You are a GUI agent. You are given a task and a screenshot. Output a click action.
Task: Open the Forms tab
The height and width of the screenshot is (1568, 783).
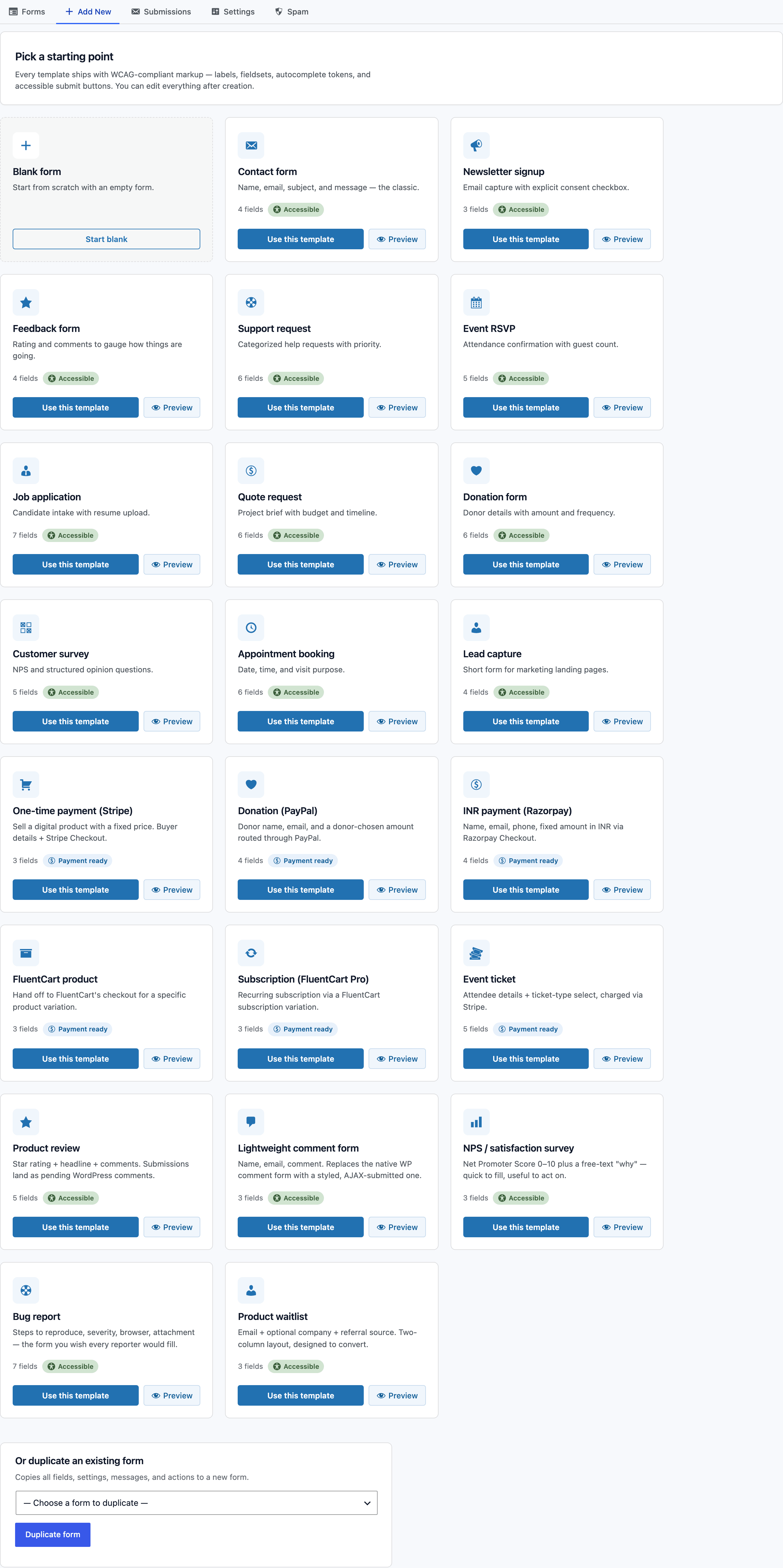tap(27, 11)
